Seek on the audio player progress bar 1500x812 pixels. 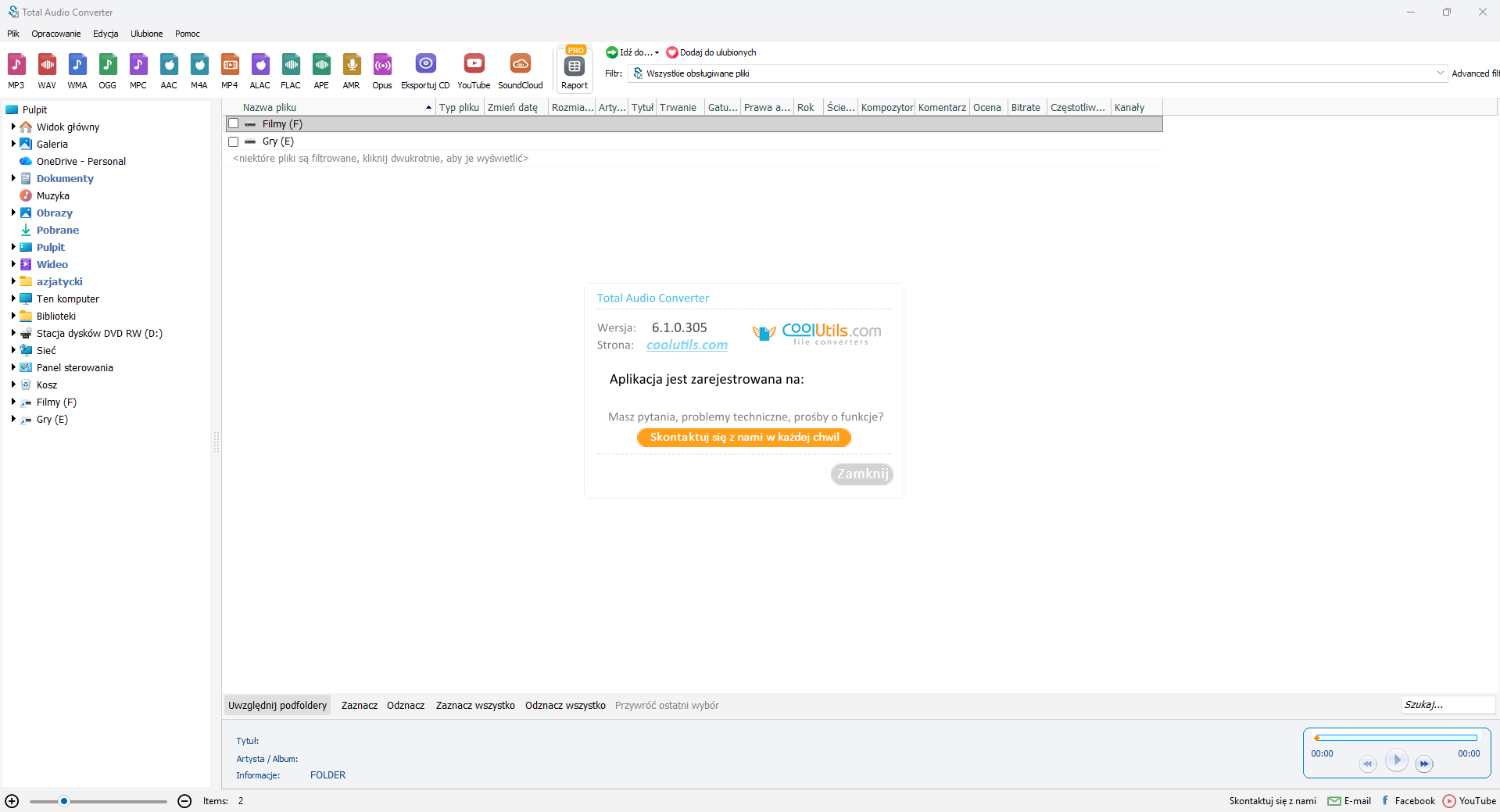[x=1396, y=738]
